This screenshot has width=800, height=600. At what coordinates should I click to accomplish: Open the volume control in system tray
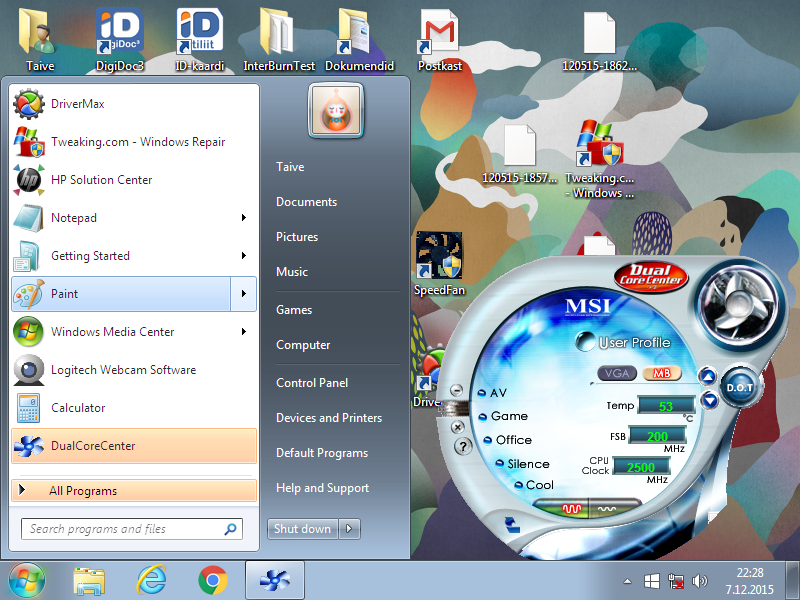coord(699,581)
